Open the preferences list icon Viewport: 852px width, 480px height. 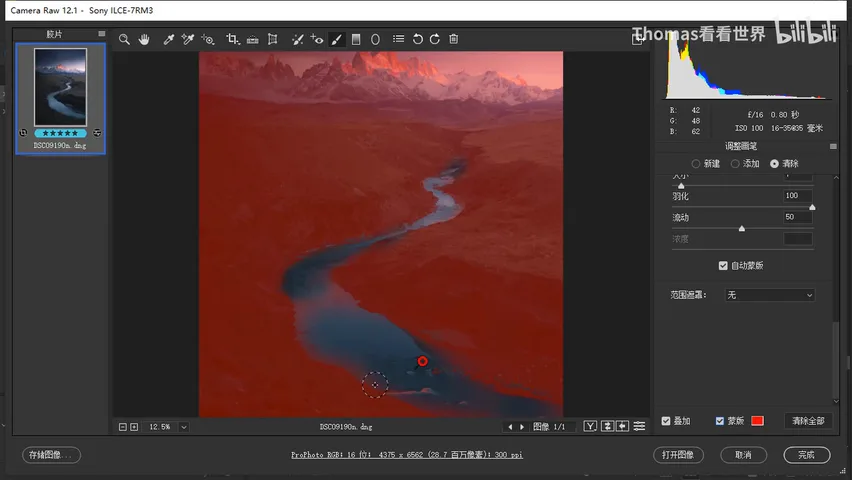coord(398,39)
